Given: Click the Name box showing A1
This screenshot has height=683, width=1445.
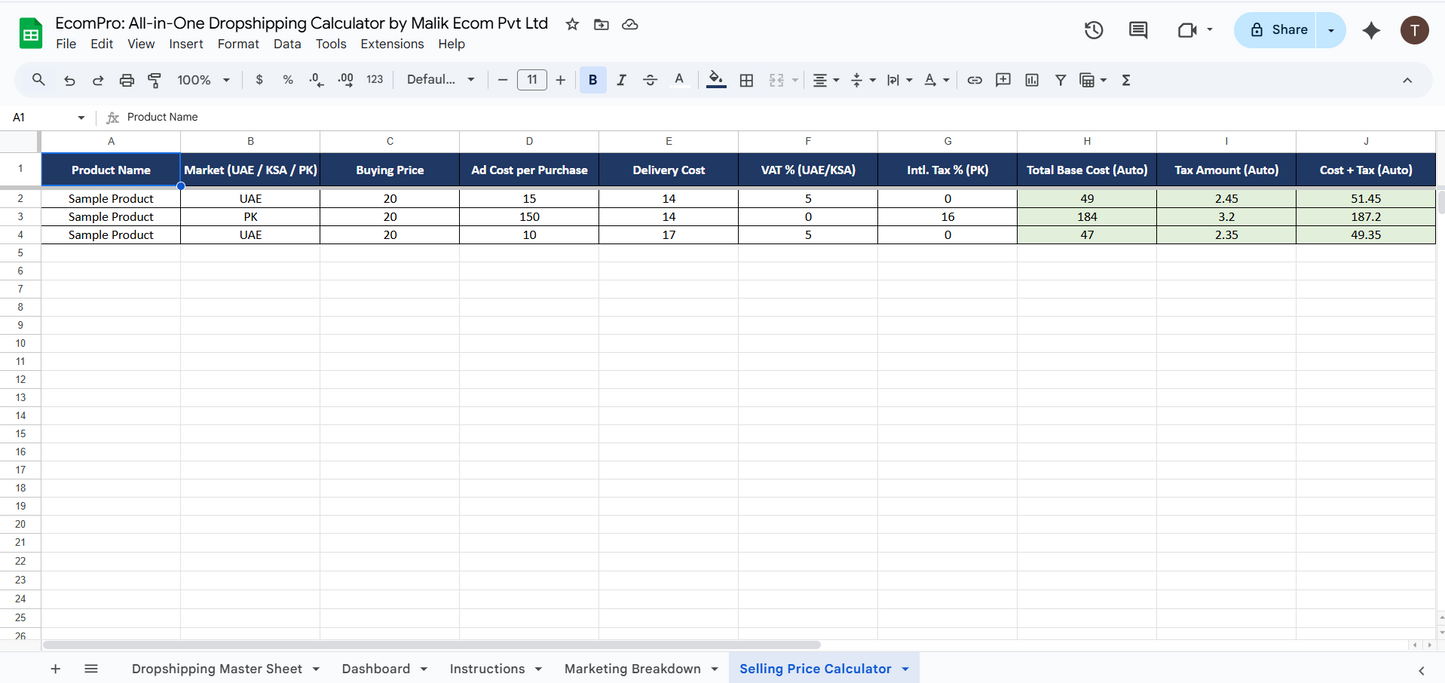Looking at the screenshot, I should 48,117.
